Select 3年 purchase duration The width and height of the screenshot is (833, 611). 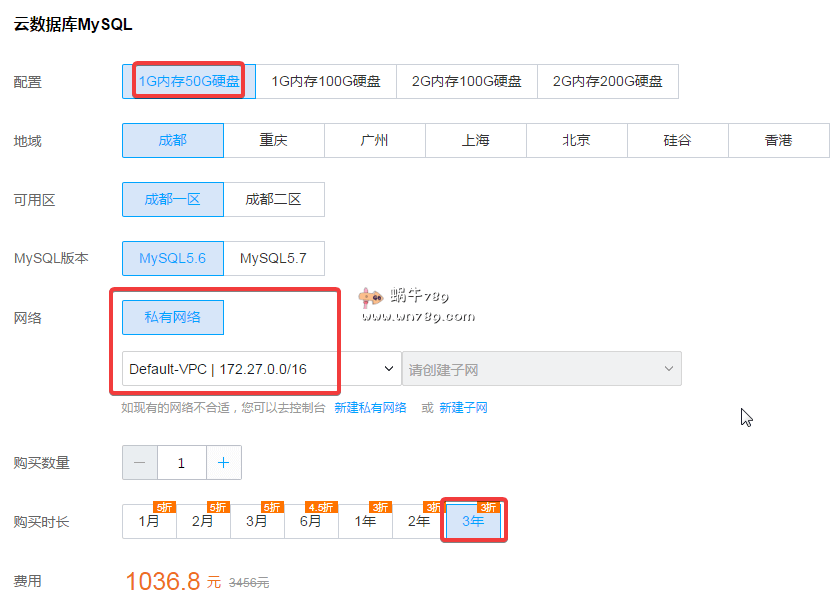coord(473,521)
